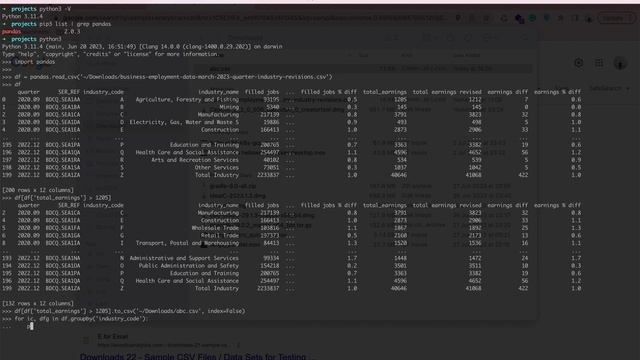
Task: Click the 'BDCQ.SEA1RA' SER_REF cell
Action: [63, 160]
